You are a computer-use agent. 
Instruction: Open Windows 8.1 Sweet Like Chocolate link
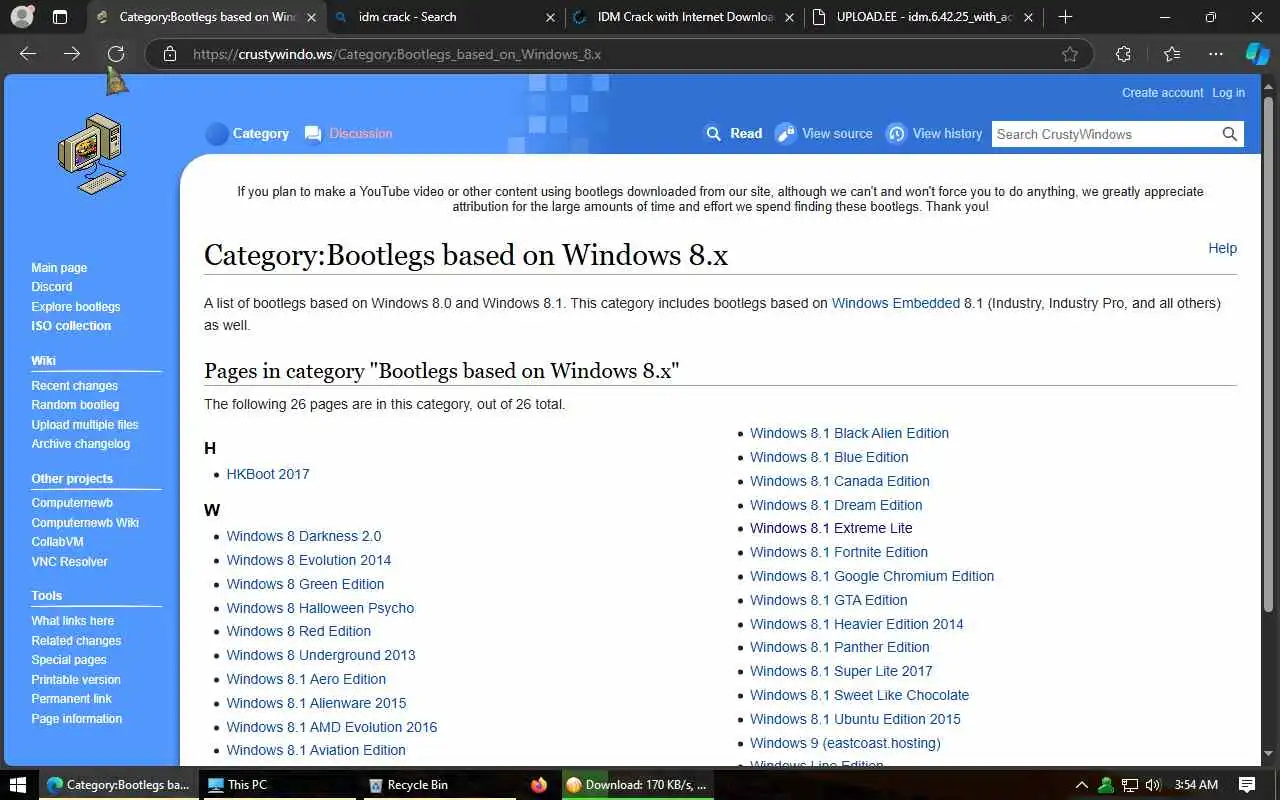pyautogui.click(x=859, y=695)
